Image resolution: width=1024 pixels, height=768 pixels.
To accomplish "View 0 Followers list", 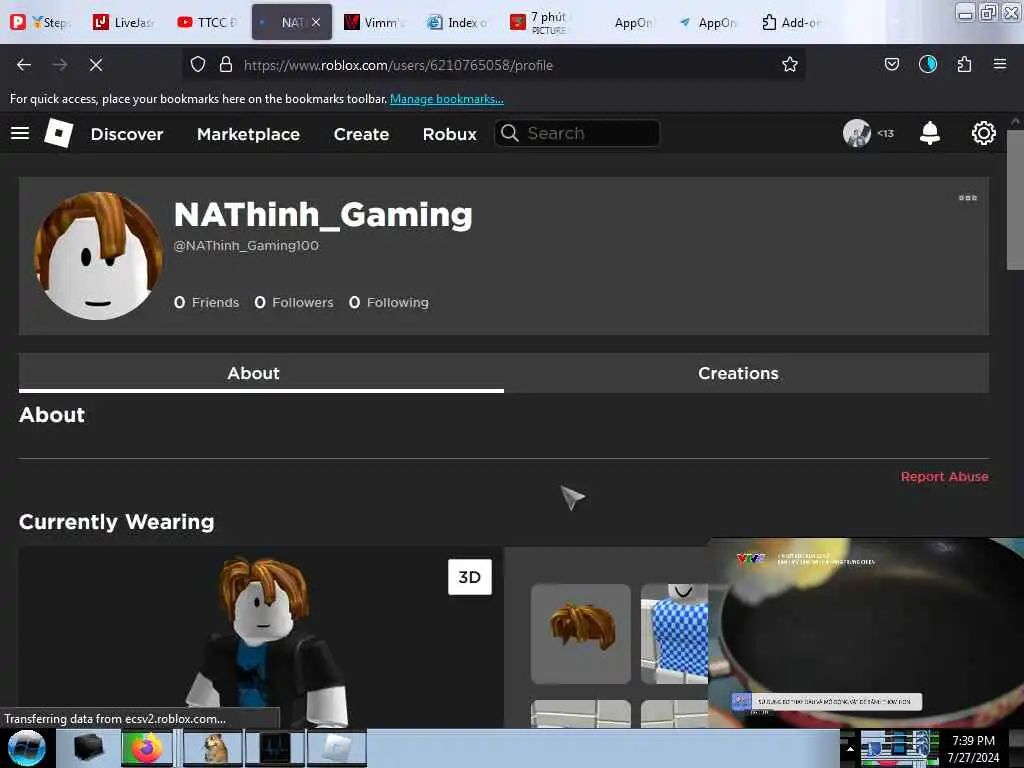I will 294,302.
